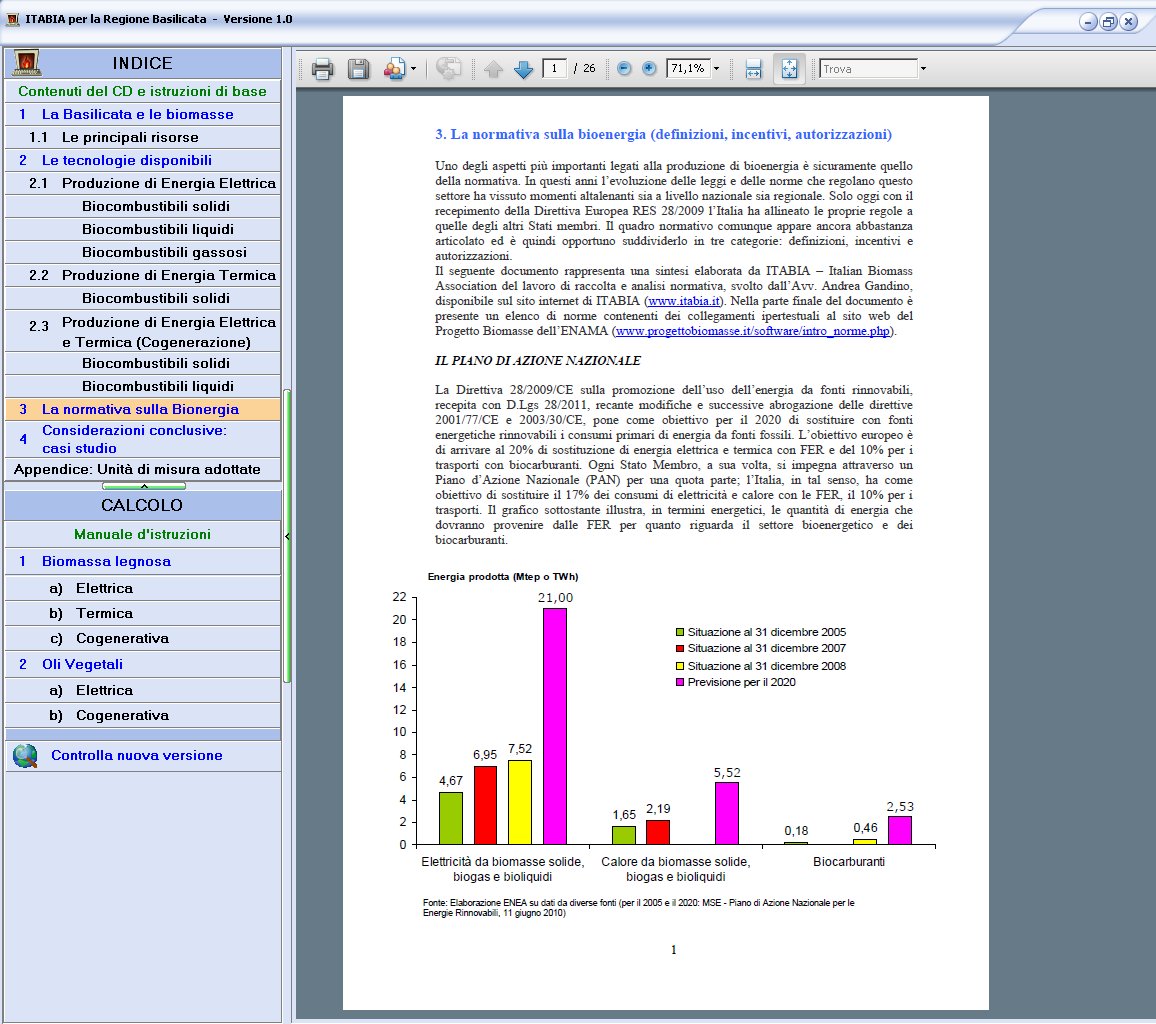
Task: Click the save floppy disk icon
Action: [358, 69]
